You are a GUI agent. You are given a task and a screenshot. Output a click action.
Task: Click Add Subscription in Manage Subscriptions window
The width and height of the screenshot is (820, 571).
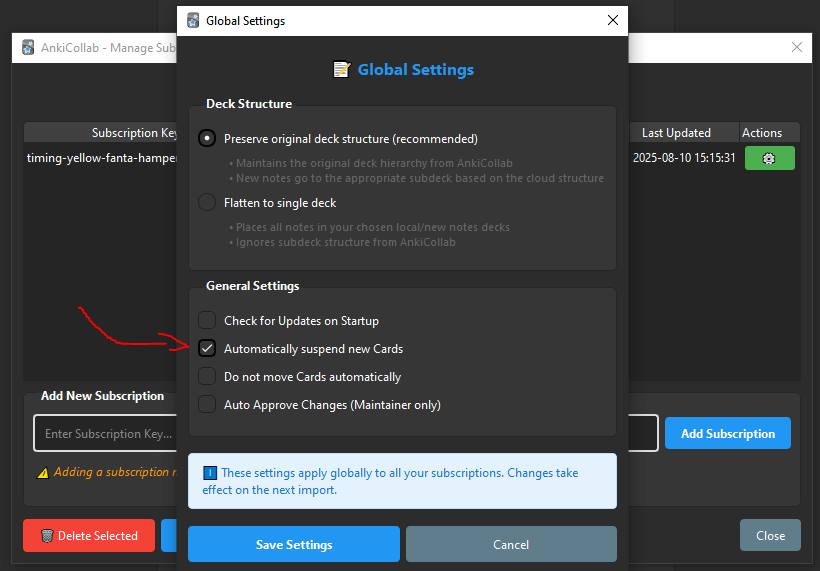click(x=727, y=433)
